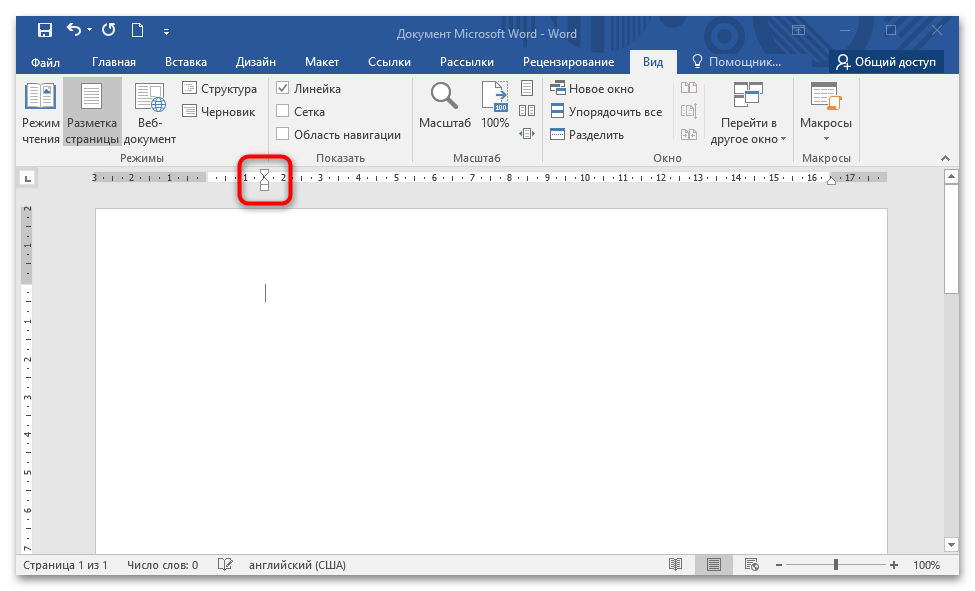Zoom out with the minus button
The width and height of the screenshot is (975, 591).
coord(779,565)
